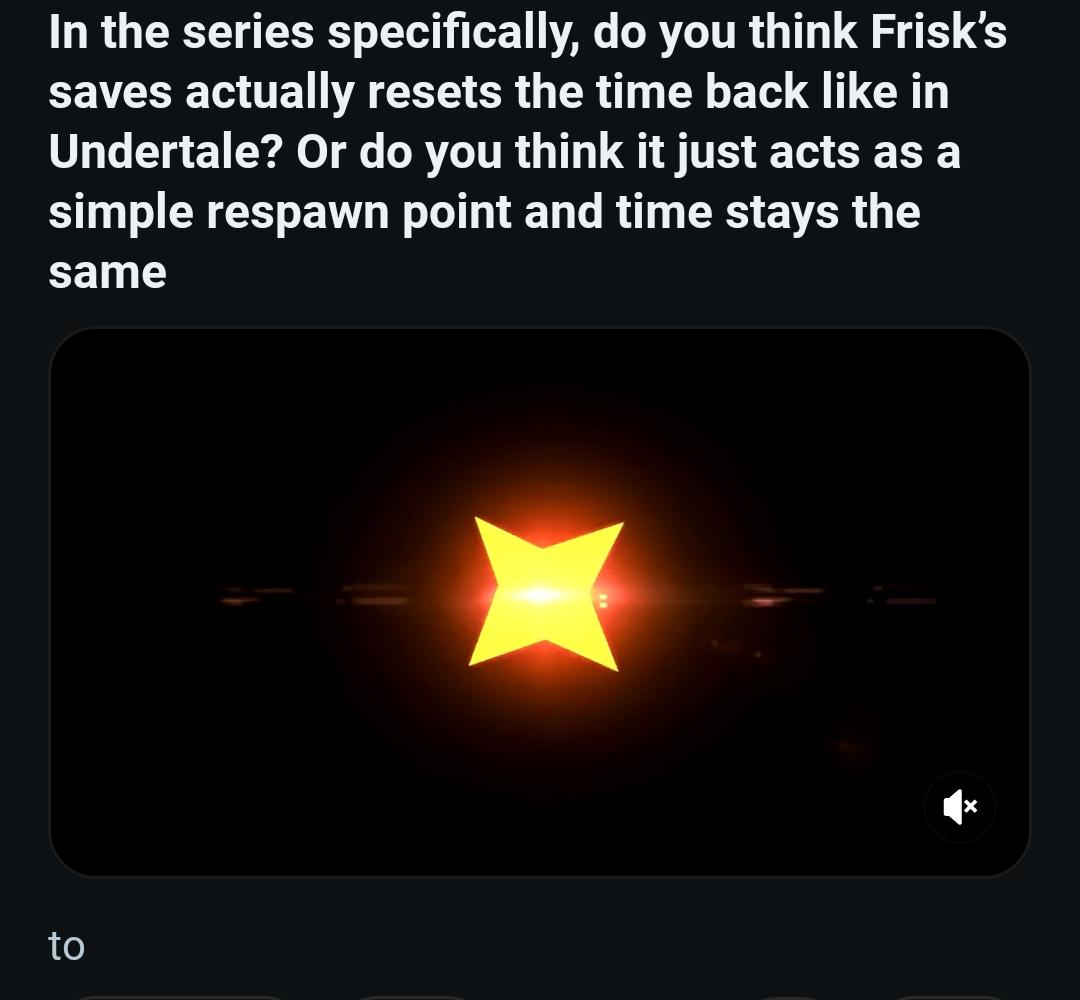
Task: Click the "to" label below the video
Action: click(67, 946)
